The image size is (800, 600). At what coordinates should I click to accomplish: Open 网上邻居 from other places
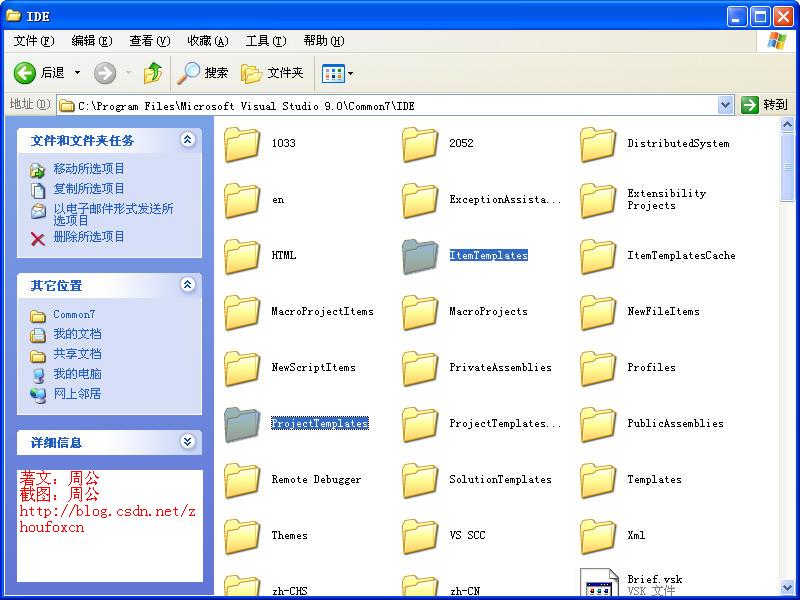tap(77, 394)
